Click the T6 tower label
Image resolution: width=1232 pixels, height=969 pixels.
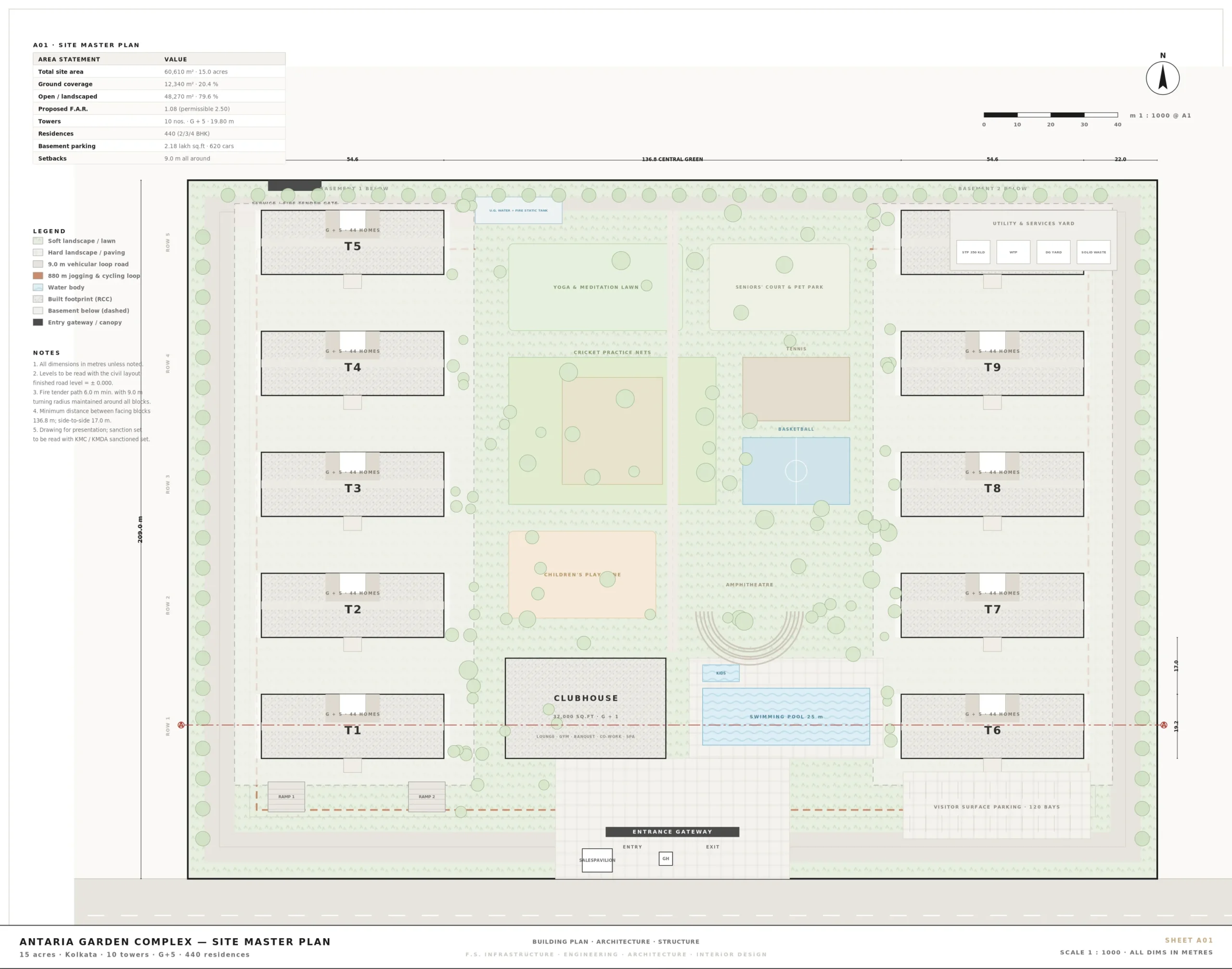pos(992,730)
